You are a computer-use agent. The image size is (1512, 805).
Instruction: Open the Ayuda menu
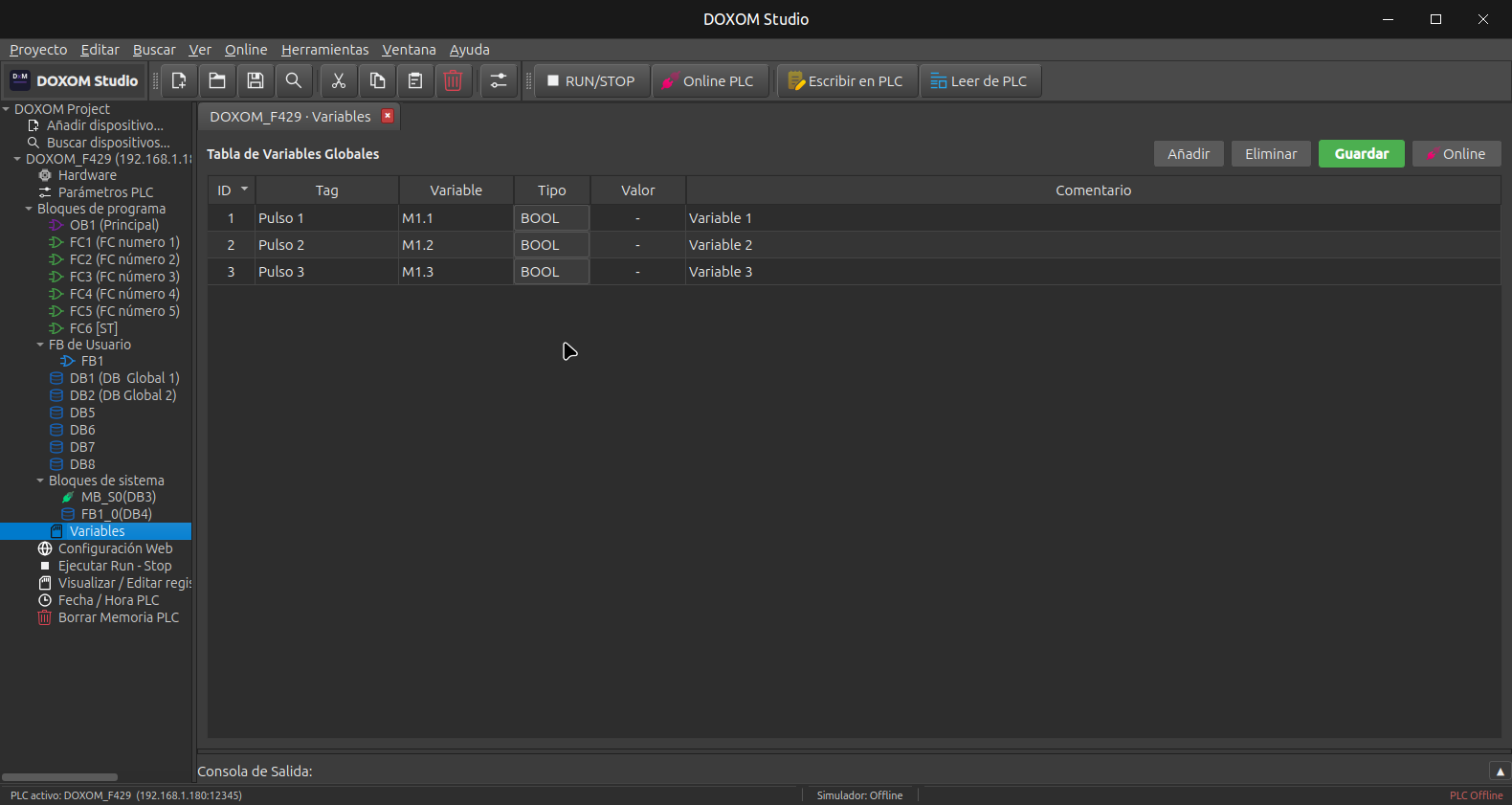(x=469, y=50)
